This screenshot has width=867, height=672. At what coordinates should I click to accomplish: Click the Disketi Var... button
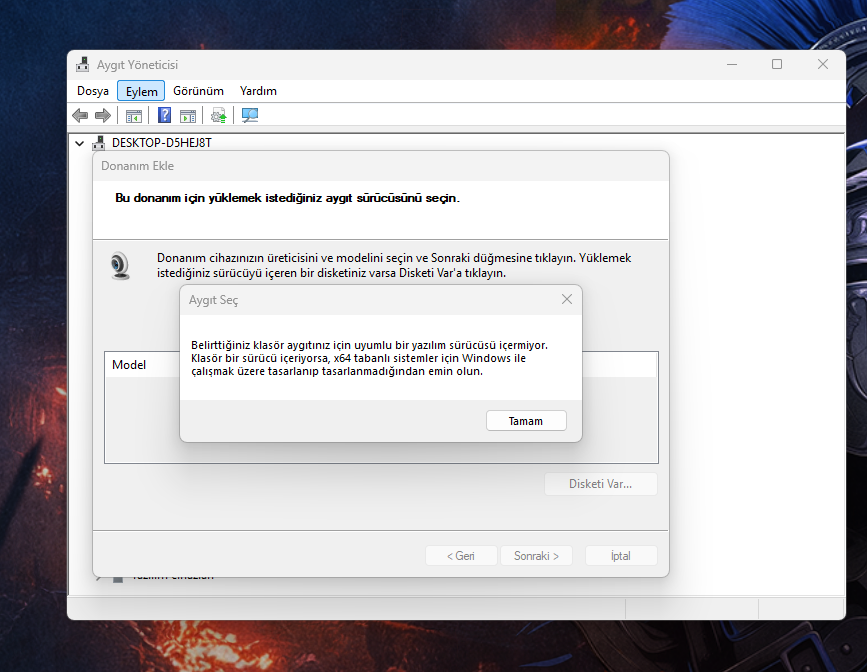click(600, 484)
